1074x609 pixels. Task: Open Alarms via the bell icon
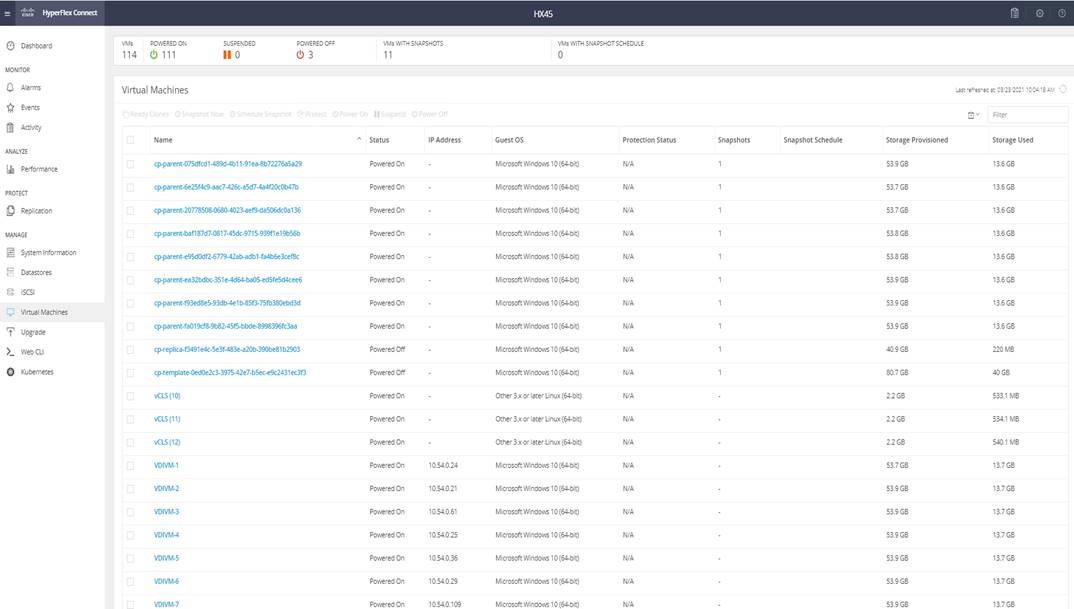point(10,88)
